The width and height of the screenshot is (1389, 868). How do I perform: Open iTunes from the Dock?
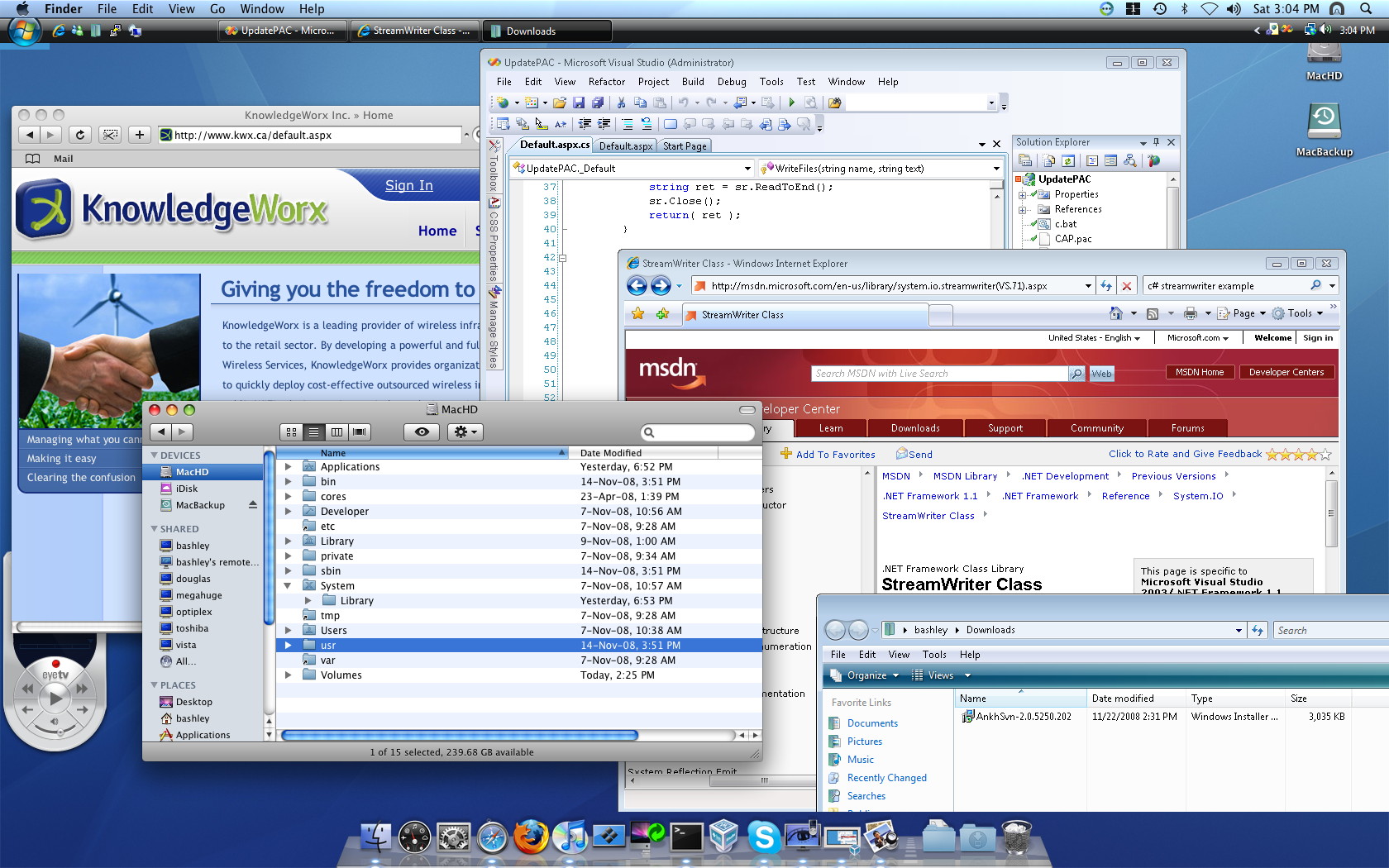(x=570, y=837)
